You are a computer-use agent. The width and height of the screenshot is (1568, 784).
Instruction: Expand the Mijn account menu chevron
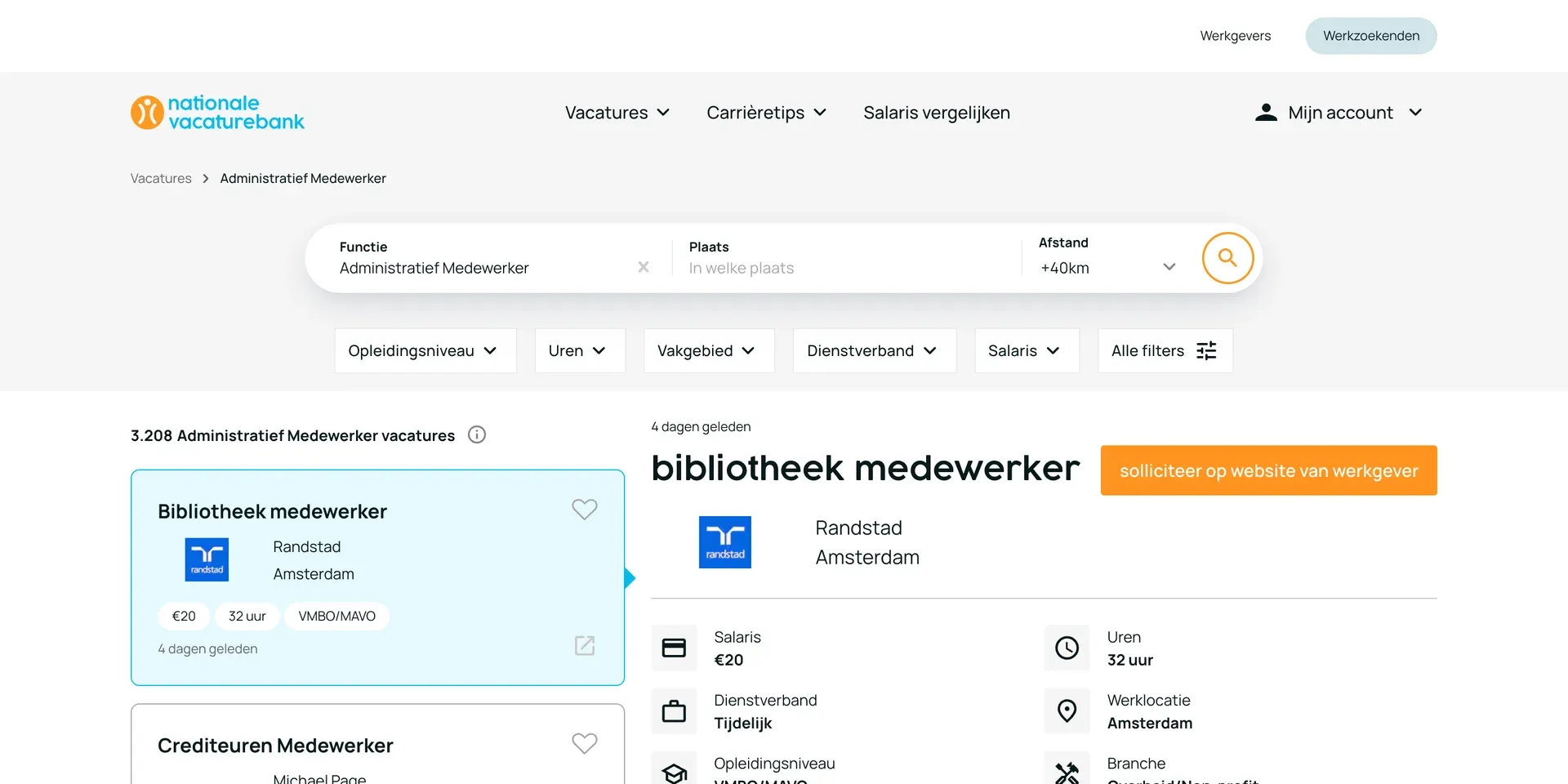pyautogui.click(x=1415, y=113)
